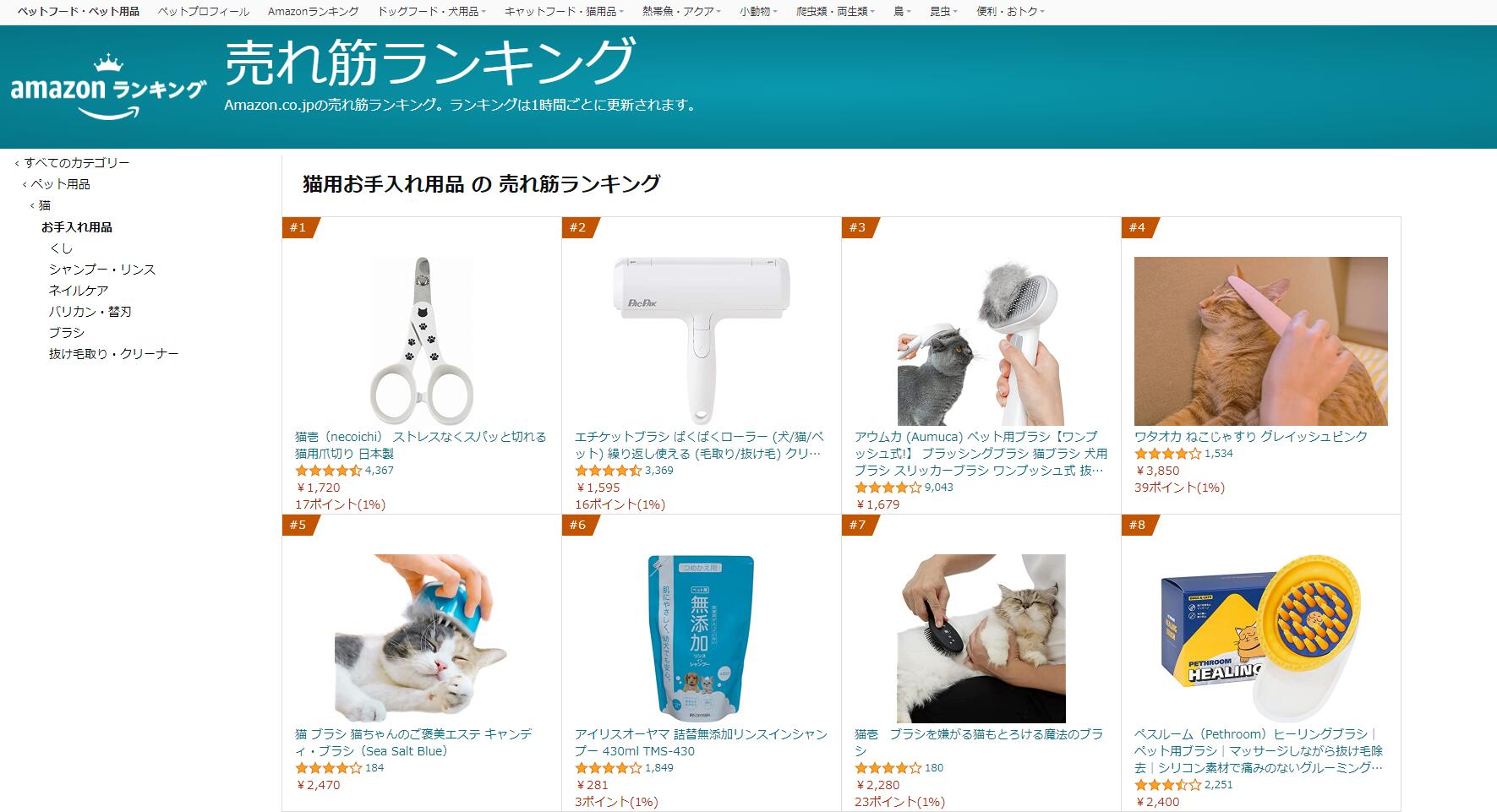This screenshot has width=1497, height=812.
Task: Click the 4,367 reviews count link
Action: coord(380,471)
